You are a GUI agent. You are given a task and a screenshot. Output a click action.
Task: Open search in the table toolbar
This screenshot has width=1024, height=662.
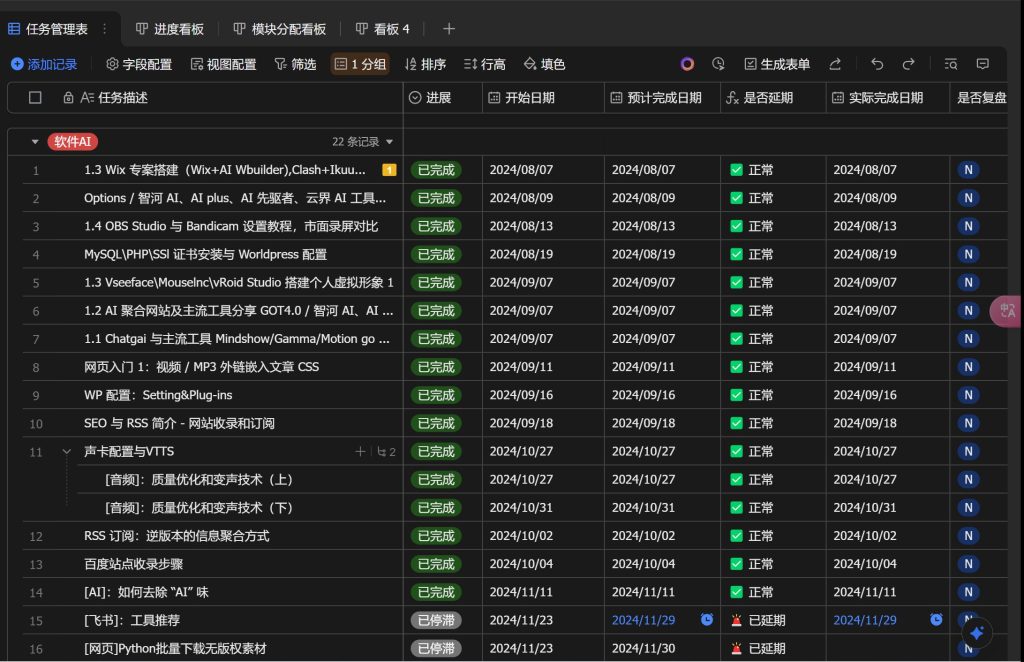pos(950,63)
